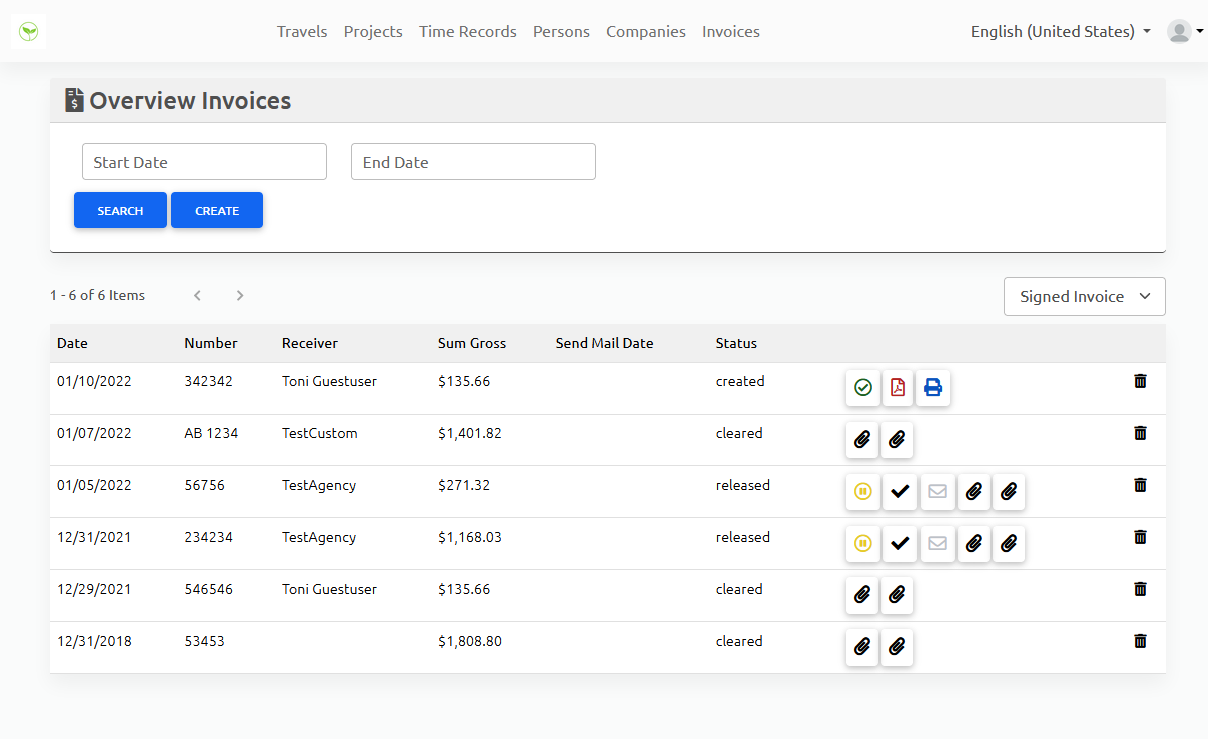Click the yellow pause icon for invoice 56756

click(x=862, y=492)
